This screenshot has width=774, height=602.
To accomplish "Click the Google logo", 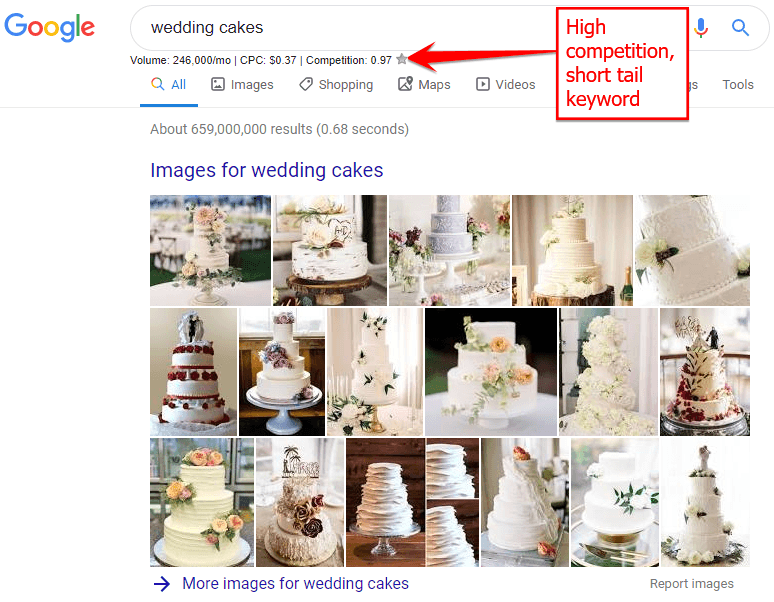I will pyautogui.click(x=49, y=27).
